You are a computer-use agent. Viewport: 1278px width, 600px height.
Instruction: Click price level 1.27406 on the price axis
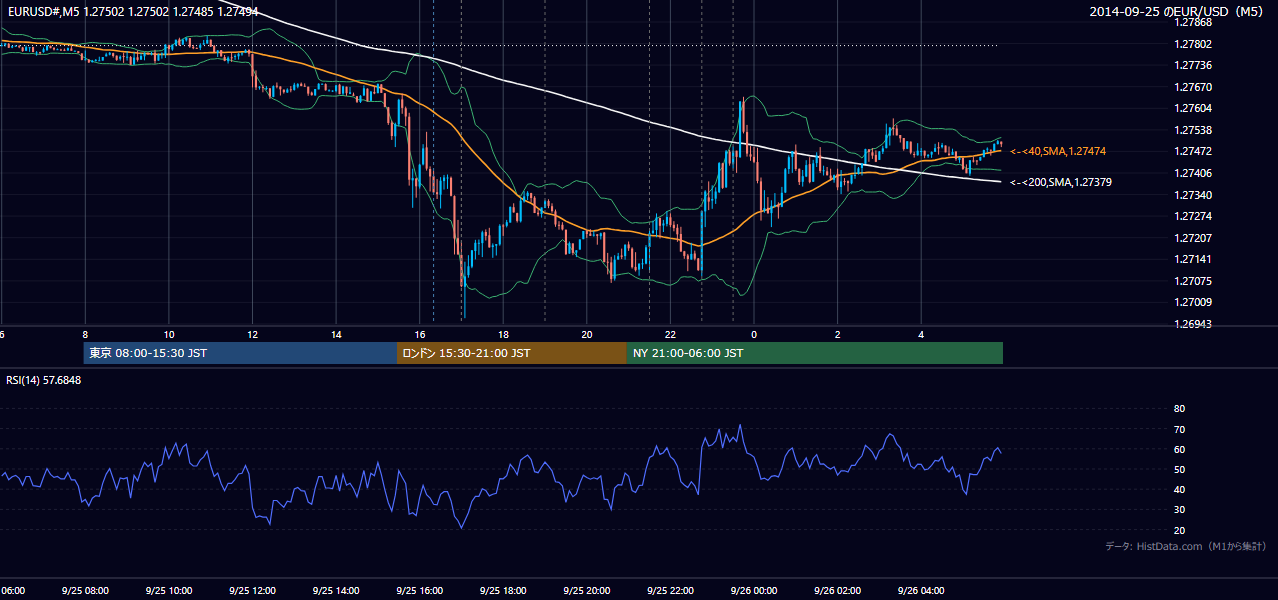tap(1192, 173)
